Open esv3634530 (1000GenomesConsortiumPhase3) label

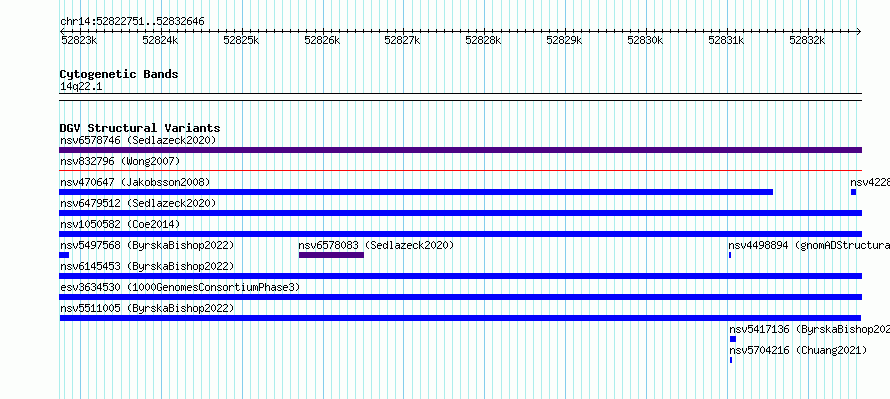click(x=180, y=287)
